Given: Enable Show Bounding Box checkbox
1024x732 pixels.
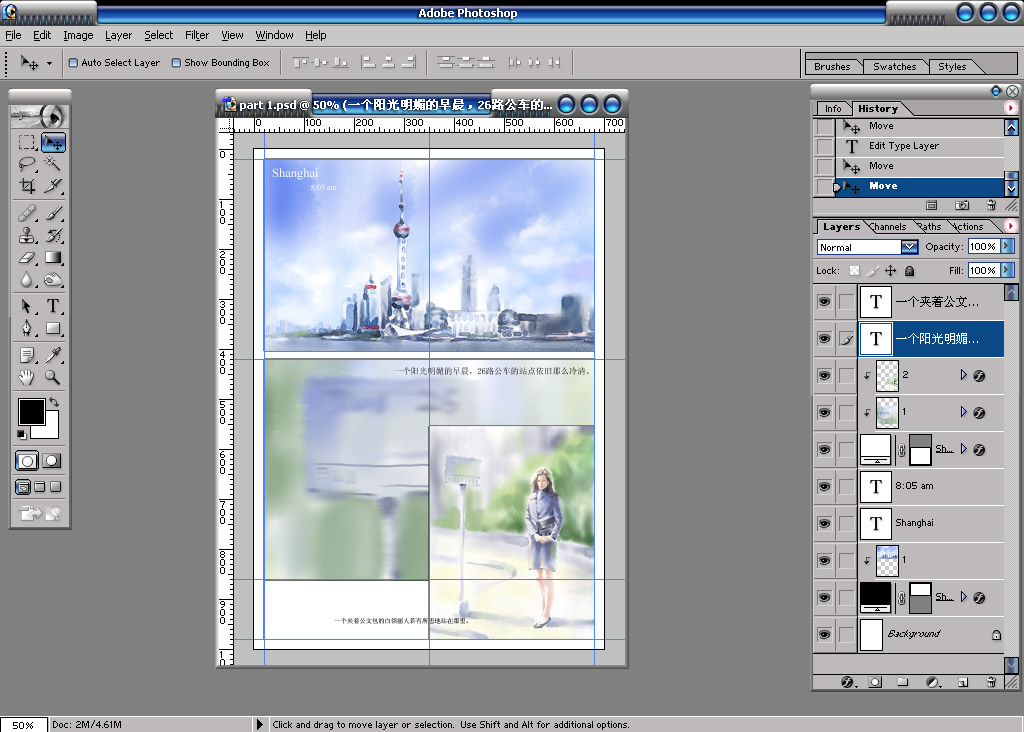Looking at the screenshot, I should click(x=176, y=63).
